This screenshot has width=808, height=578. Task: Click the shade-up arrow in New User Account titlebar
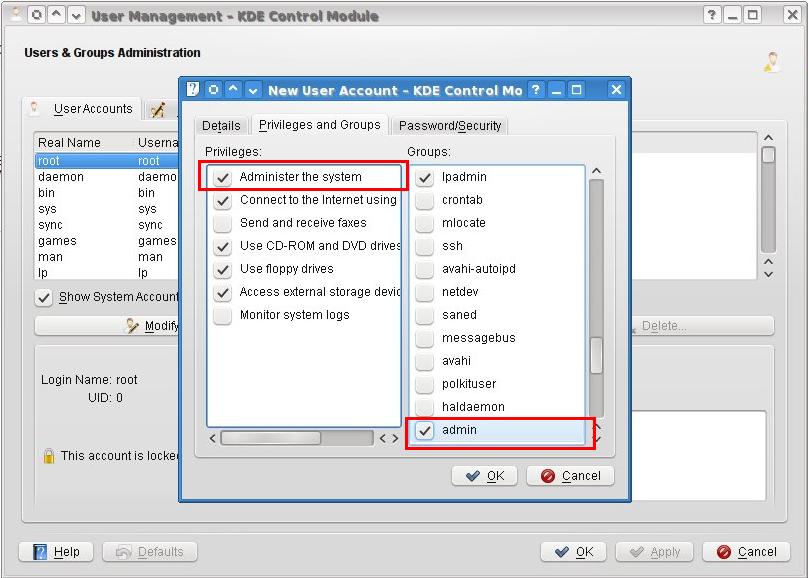[233, 90]
